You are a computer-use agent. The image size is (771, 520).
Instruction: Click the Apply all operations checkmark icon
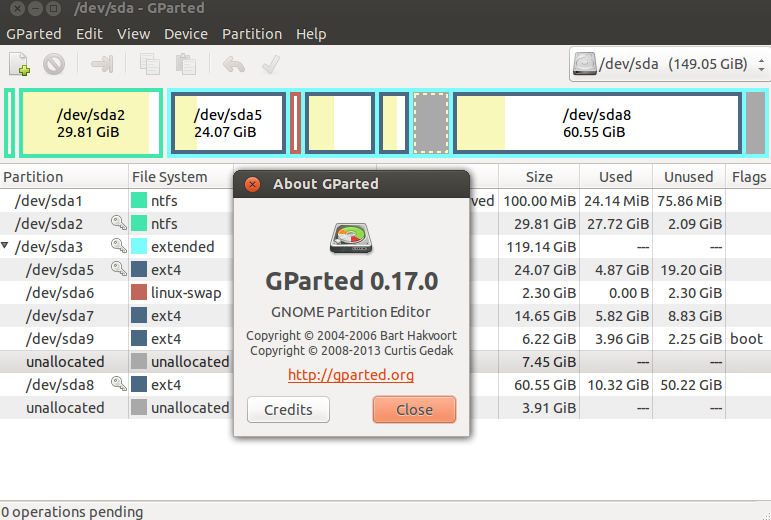pyautogui.click(x=271, y=64)
